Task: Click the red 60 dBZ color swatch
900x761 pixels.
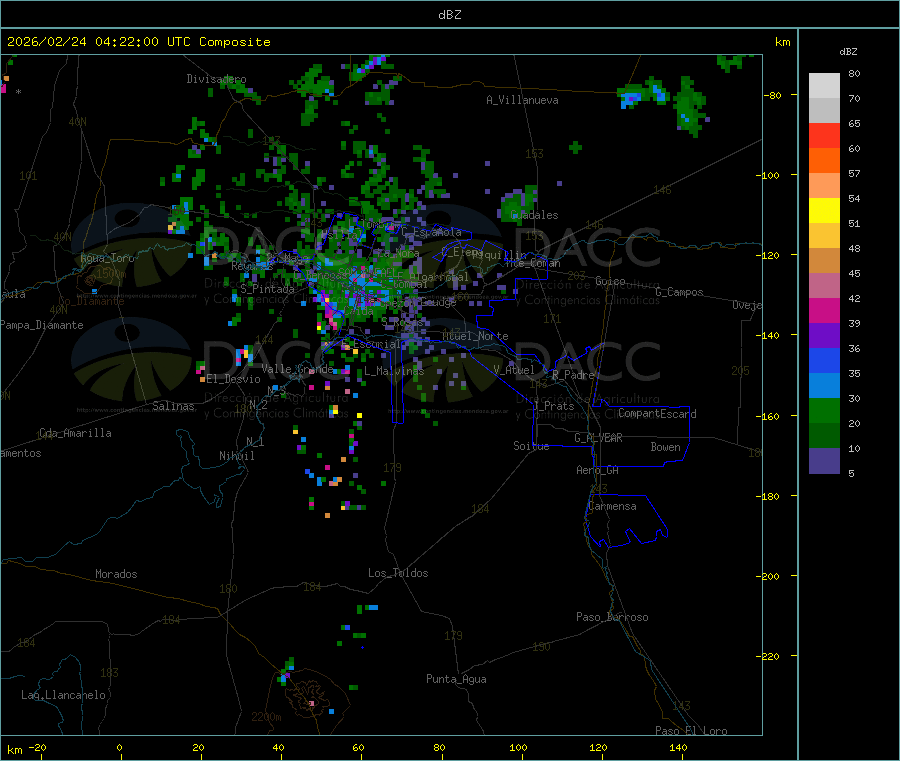Action: 824,135
